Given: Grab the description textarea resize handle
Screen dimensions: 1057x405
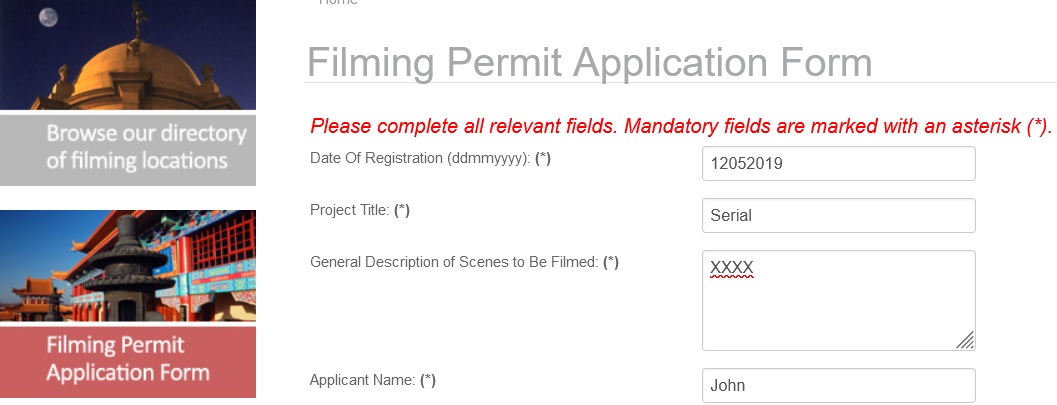Looking at the screenshot, I should point(966,341).
